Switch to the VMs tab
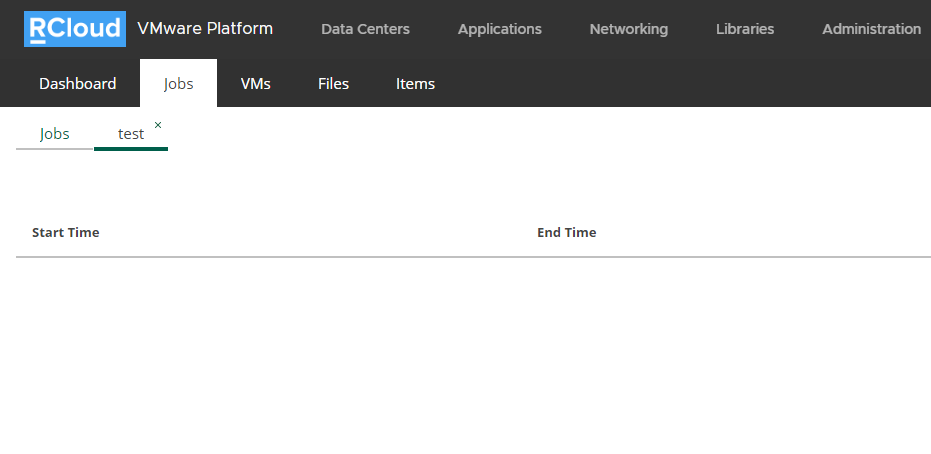931x454 pixels. (x=256, y=84)
